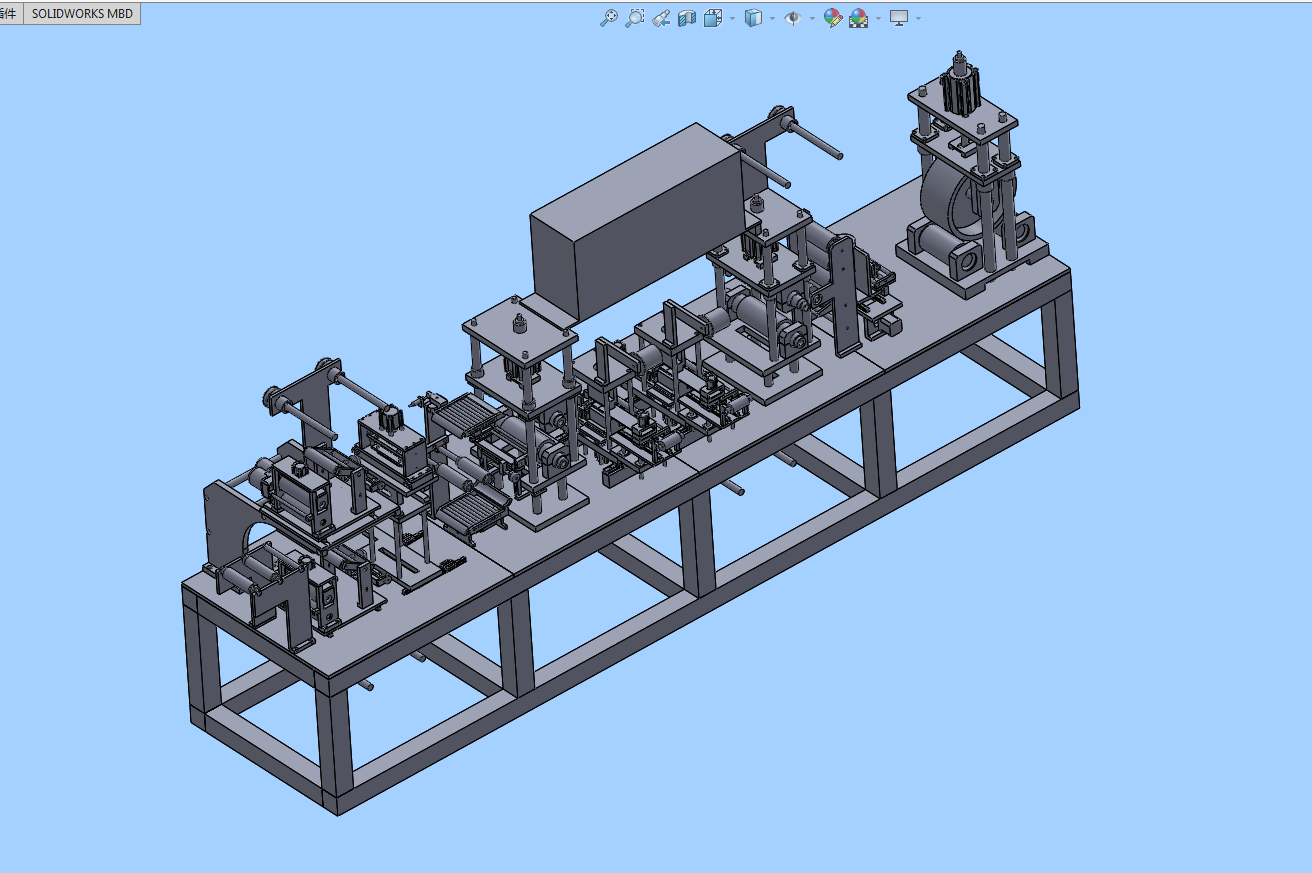Switch to the 插件 tab
The width and height of the screenshot is (1312, 873).
click(x=9, y=14)
